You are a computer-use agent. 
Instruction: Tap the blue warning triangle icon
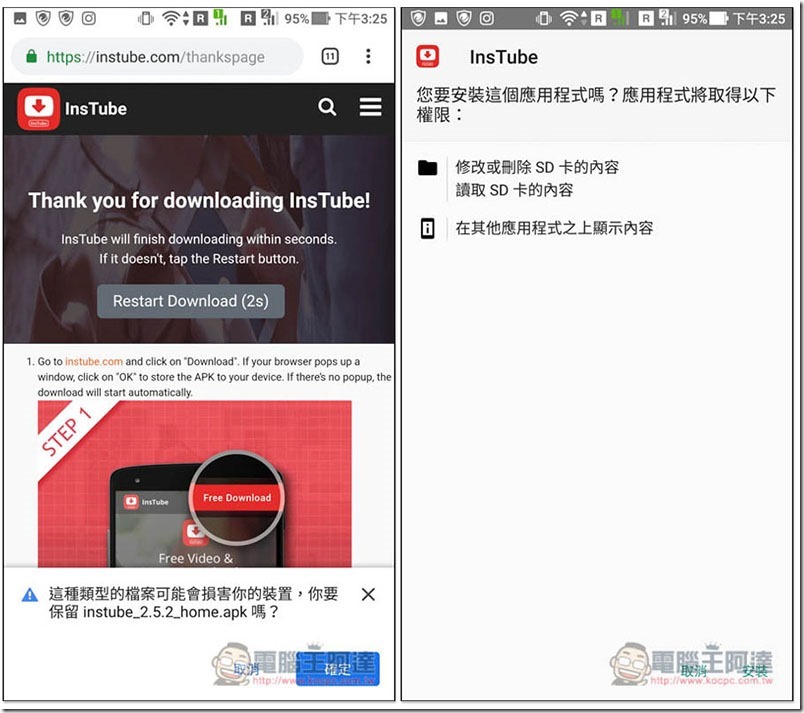(x=30, y=595)
